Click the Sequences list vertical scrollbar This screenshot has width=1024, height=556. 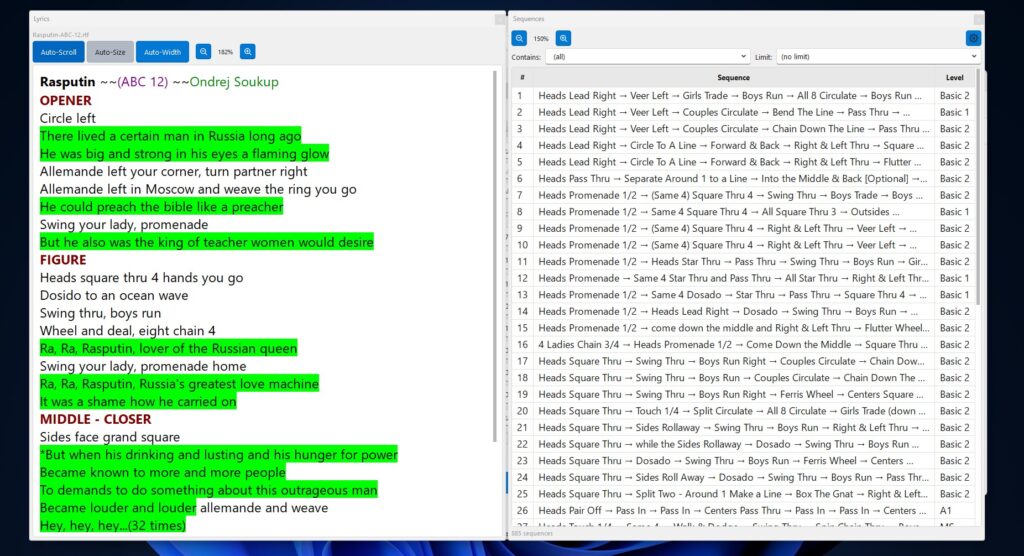click(x=978, y=200)
